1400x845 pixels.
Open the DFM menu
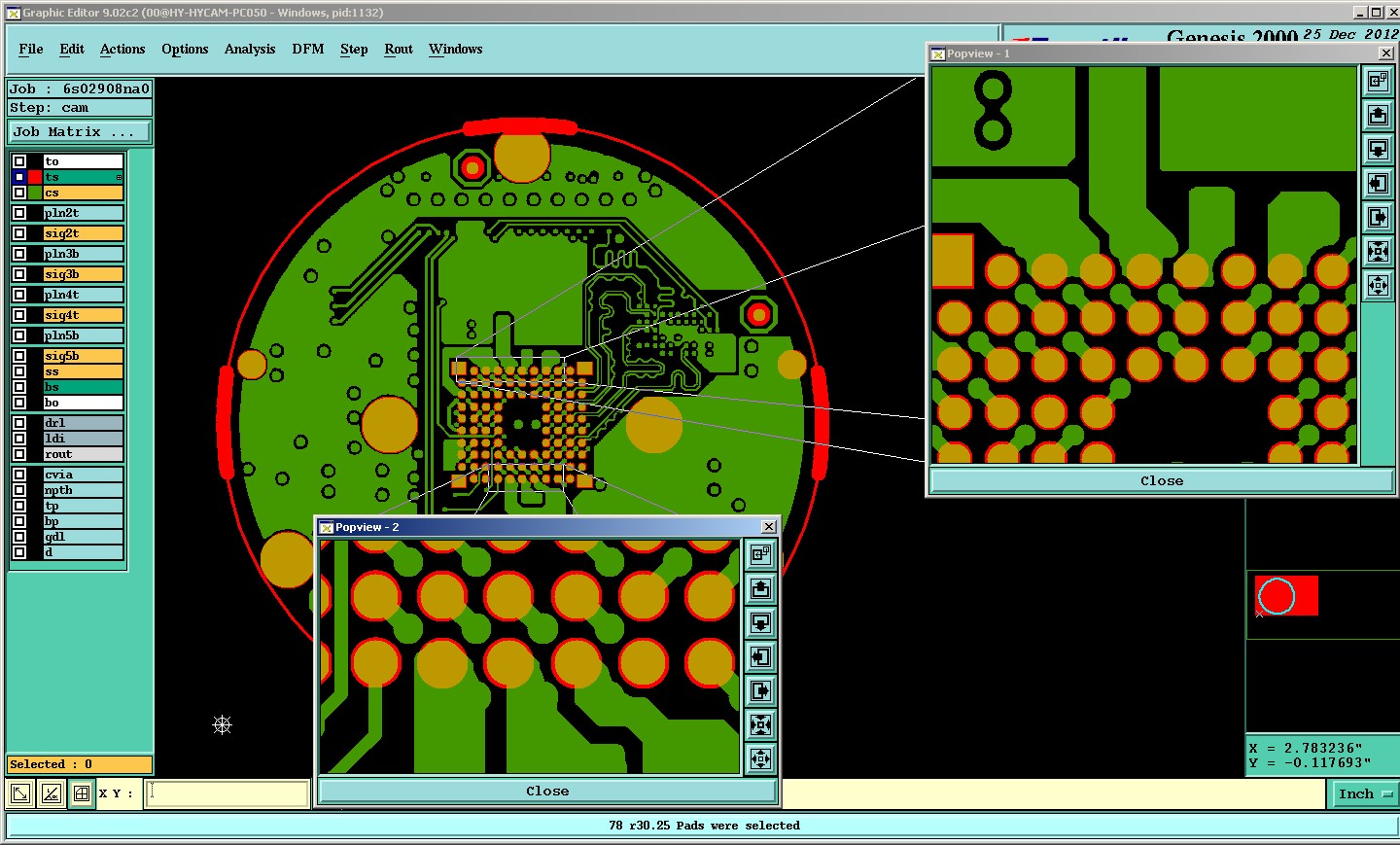click(308, 49)
